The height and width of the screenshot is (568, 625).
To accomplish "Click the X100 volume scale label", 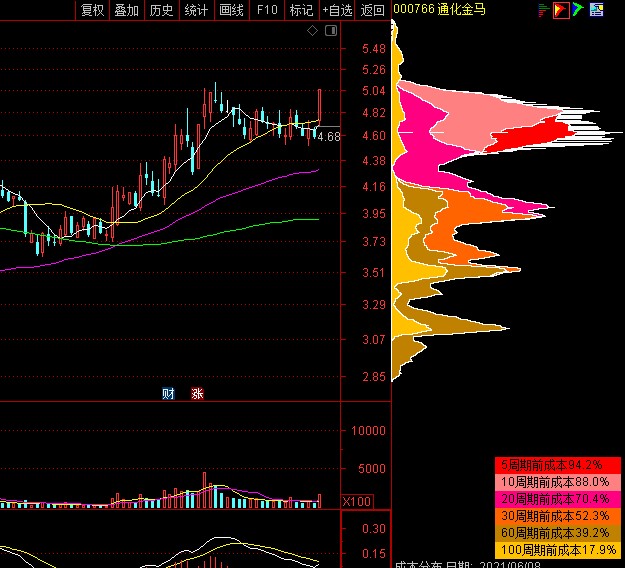I will (x=357, y=501).
